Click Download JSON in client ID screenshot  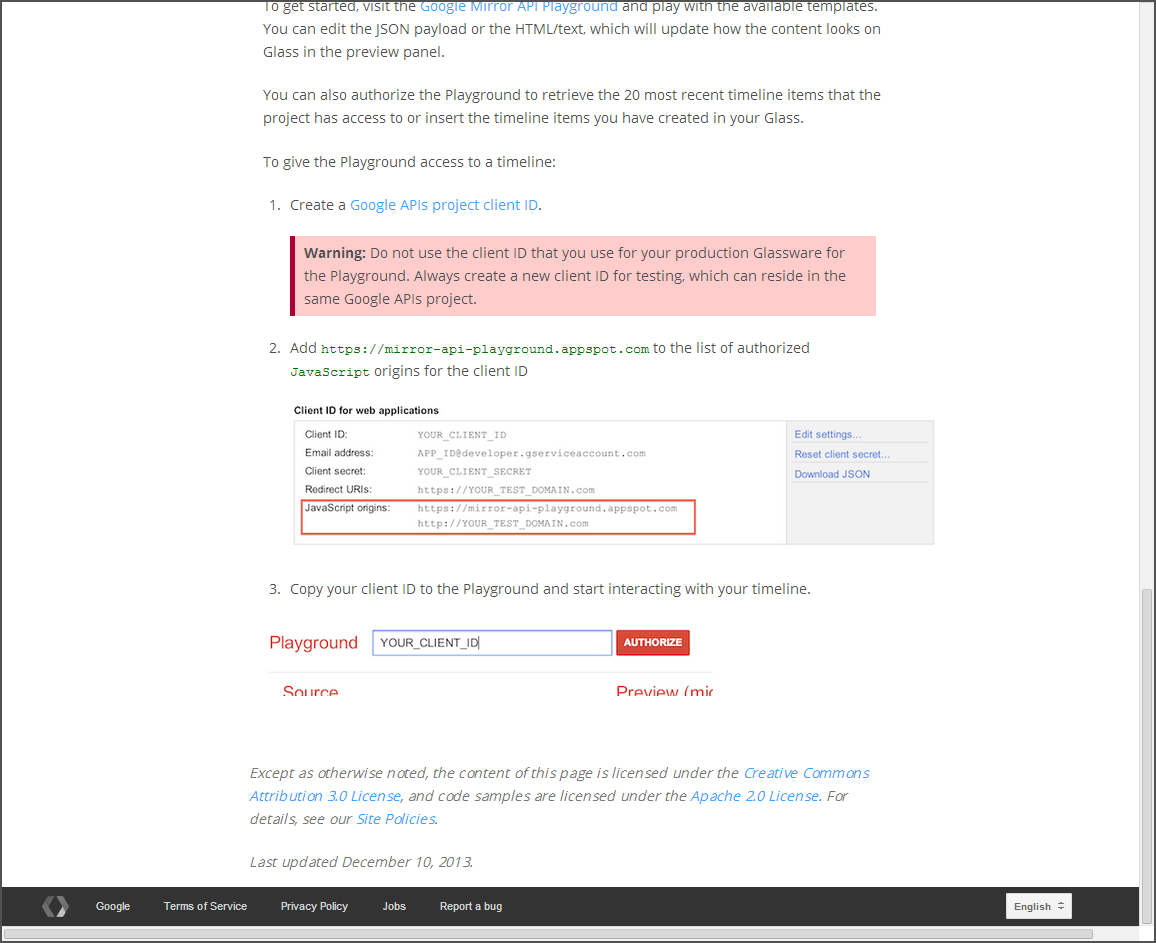coord(832,474)
